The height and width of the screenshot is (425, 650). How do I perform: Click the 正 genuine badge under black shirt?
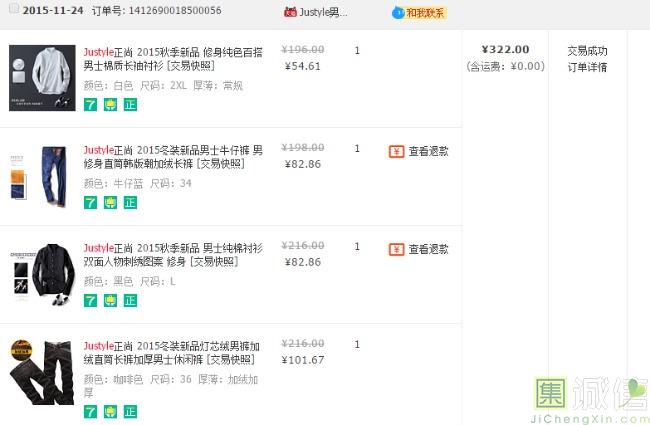pyautogui.click(x=130, y=300)
